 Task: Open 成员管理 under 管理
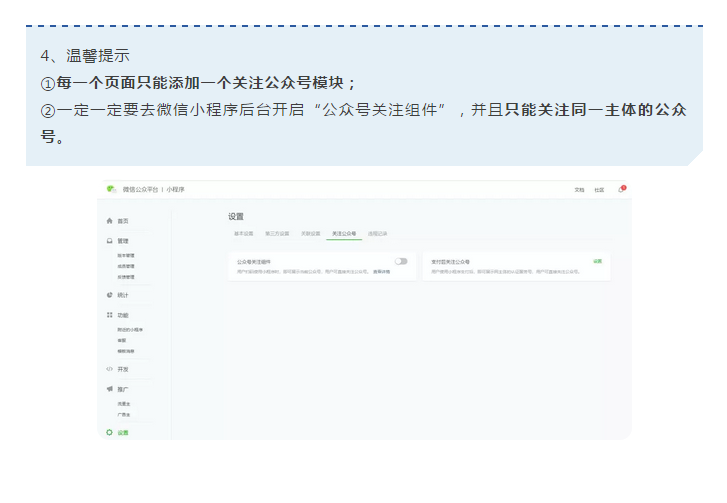coord(126,266)
